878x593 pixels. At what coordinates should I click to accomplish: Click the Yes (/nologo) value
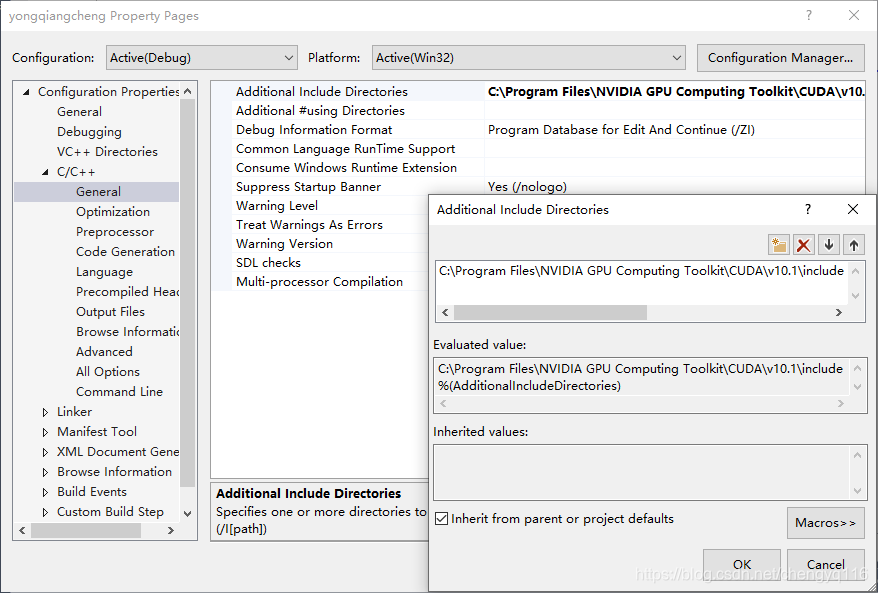coord(527,187)
